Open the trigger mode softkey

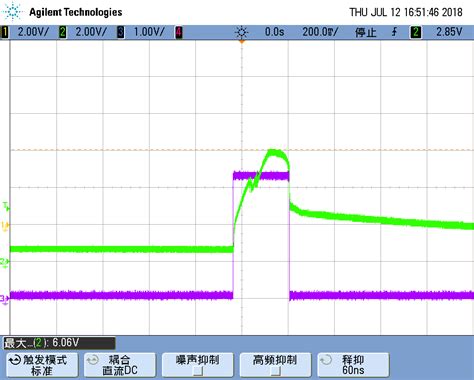42,365
